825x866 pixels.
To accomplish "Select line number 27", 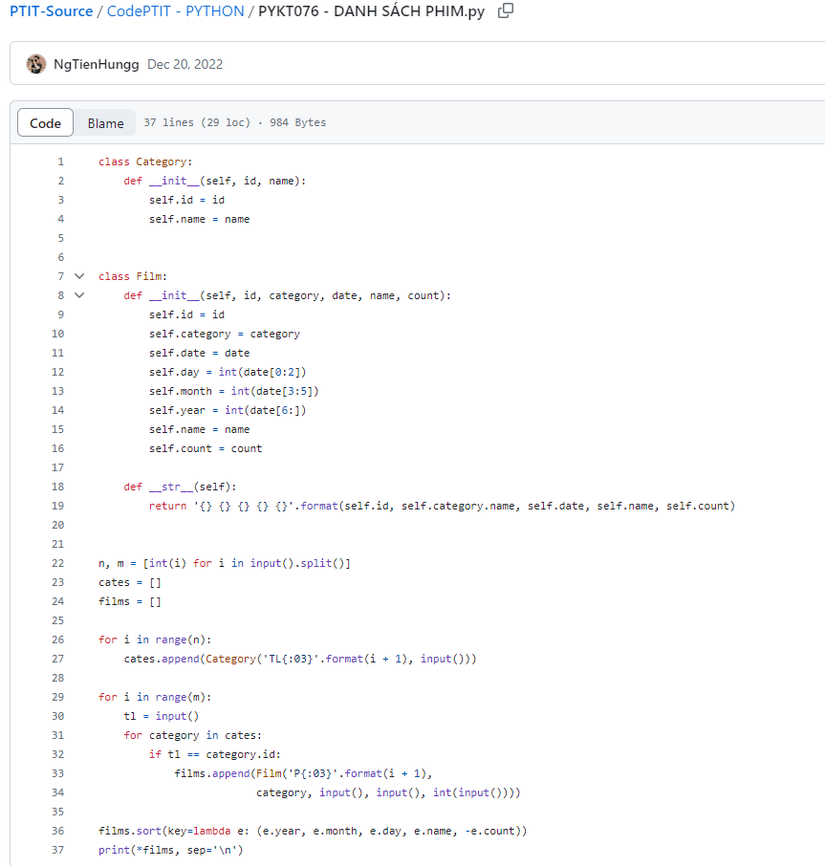I will [x=58, y=659].
